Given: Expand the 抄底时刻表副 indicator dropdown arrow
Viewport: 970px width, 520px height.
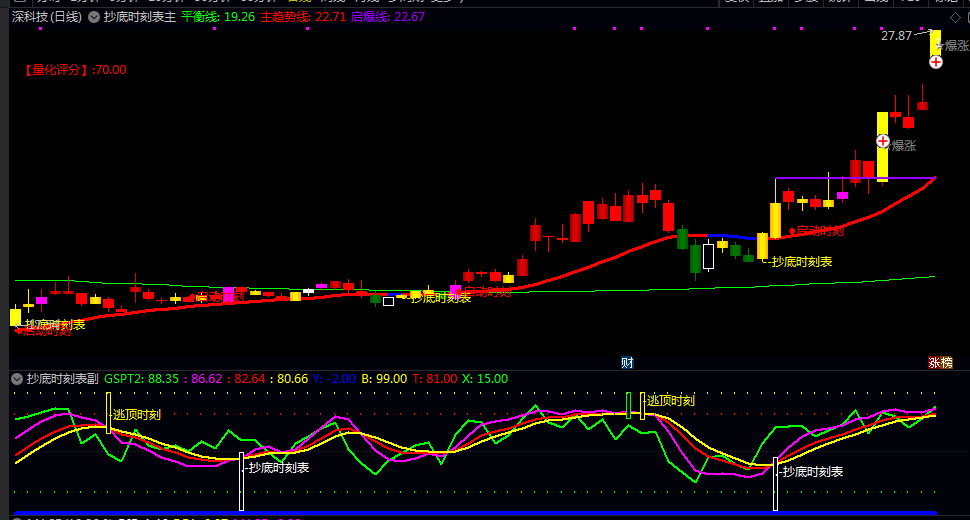Looking at the screenshot, I should click(17, 379).
